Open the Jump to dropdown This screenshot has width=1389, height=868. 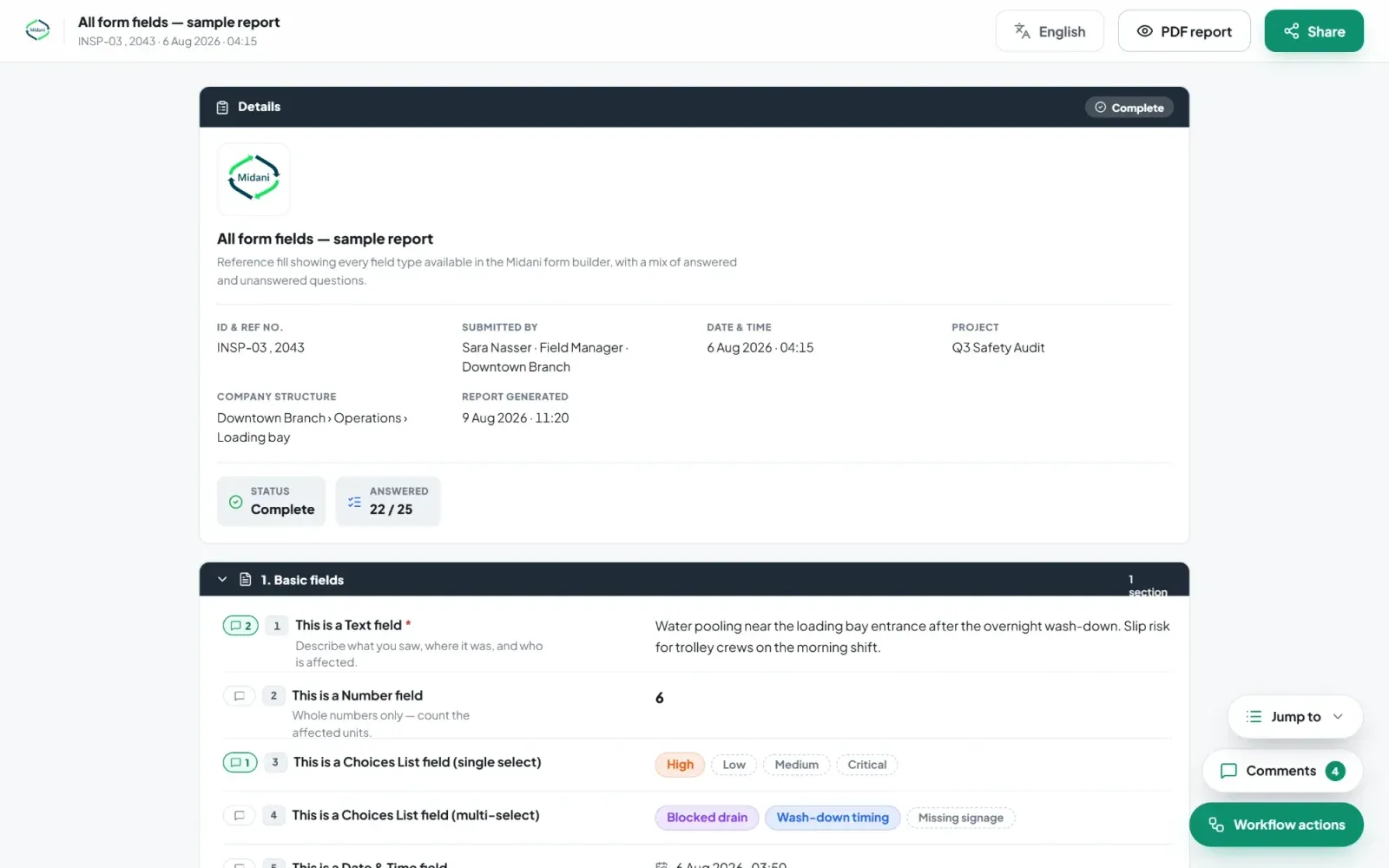[x=1295, y=717]
